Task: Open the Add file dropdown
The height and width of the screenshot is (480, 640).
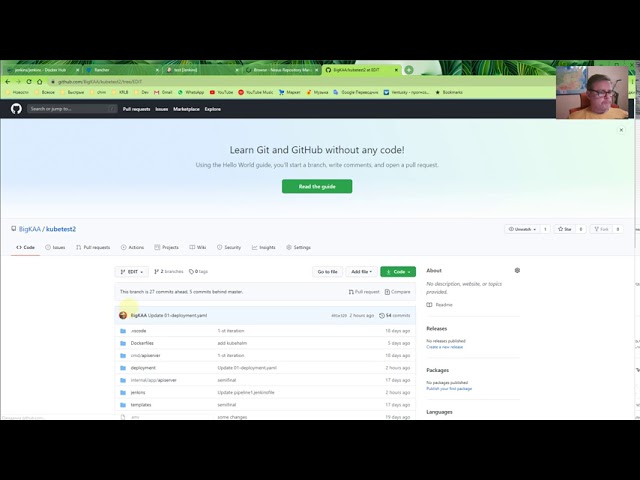Action: click(361, 271)
